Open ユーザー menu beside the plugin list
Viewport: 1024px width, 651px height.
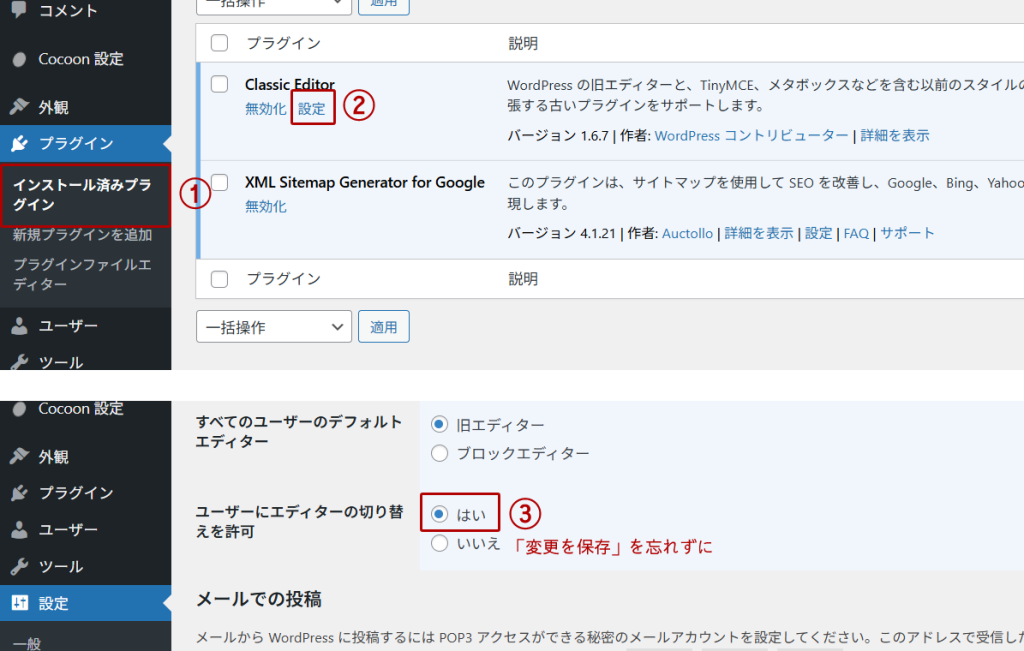(x=68, y=326)
